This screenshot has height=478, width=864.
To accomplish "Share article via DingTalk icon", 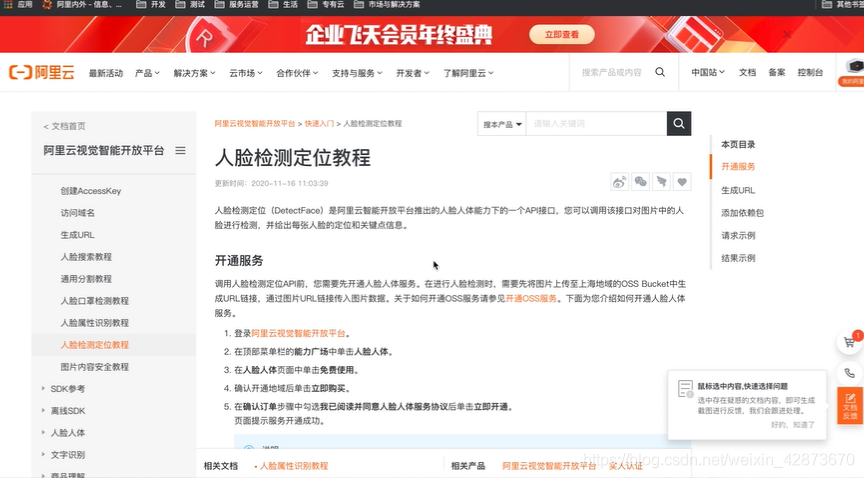I will click(661, 182).
